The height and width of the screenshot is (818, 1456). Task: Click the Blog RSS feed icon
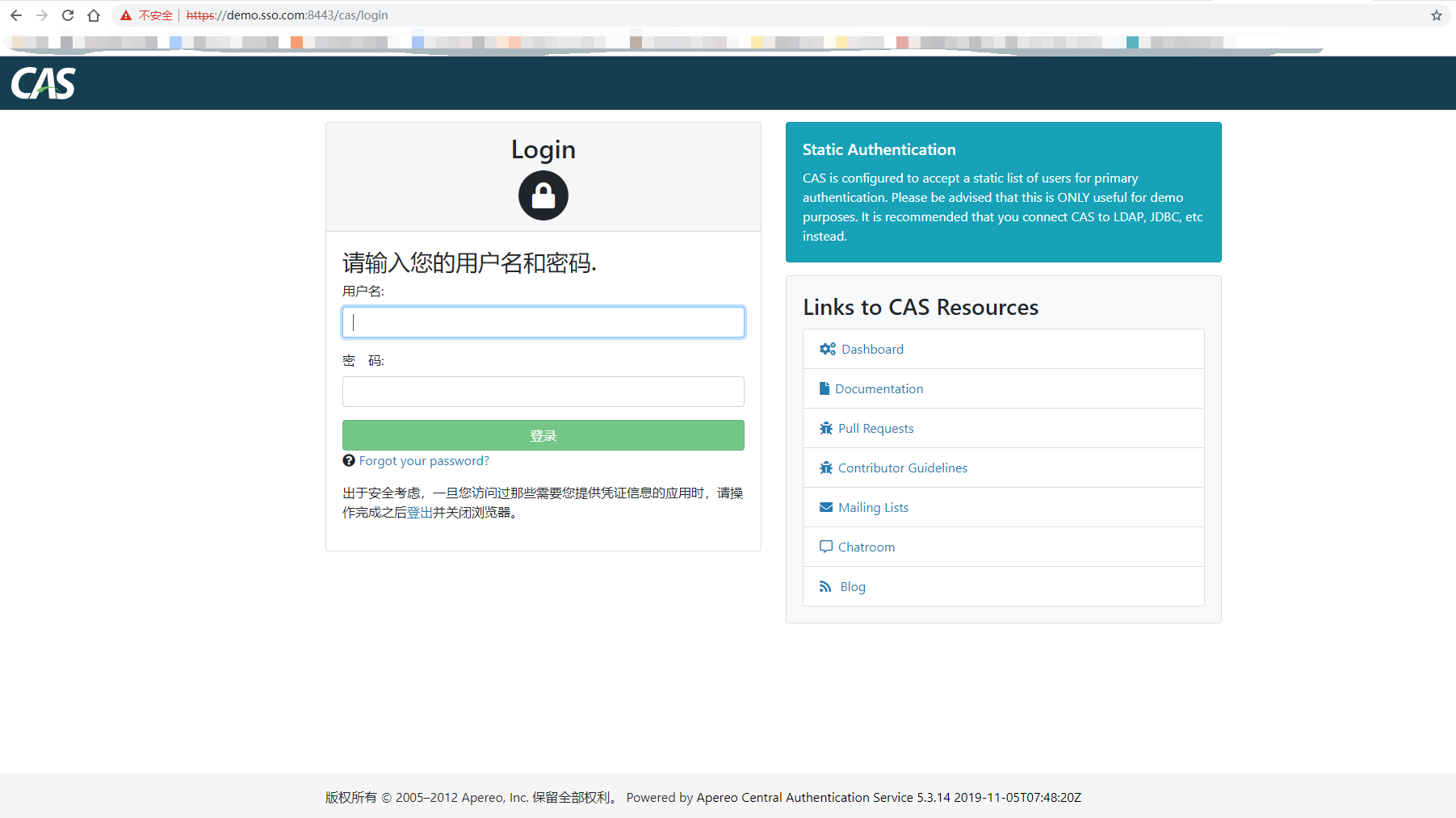[825, 586]
